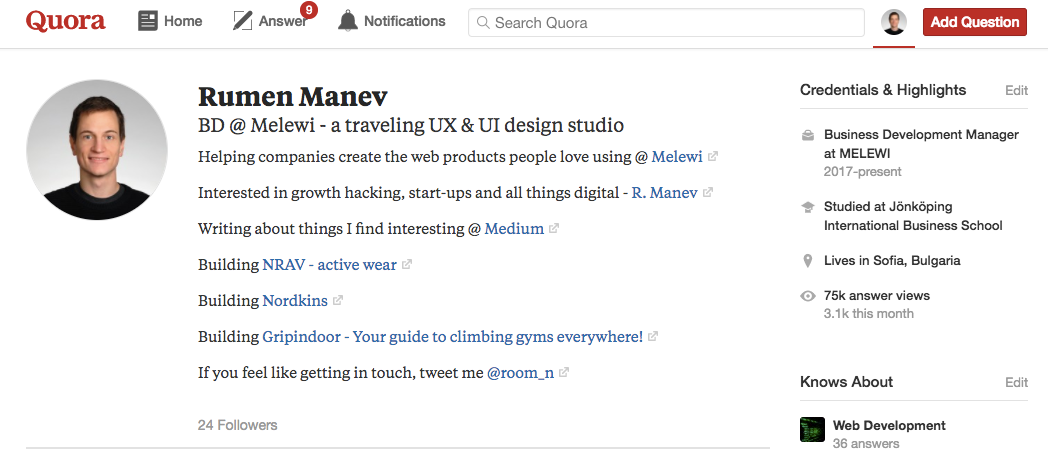This screenshot has height=465, width=1048.
Task: Click the Notifications bell icon
Action: click(348, 21)
